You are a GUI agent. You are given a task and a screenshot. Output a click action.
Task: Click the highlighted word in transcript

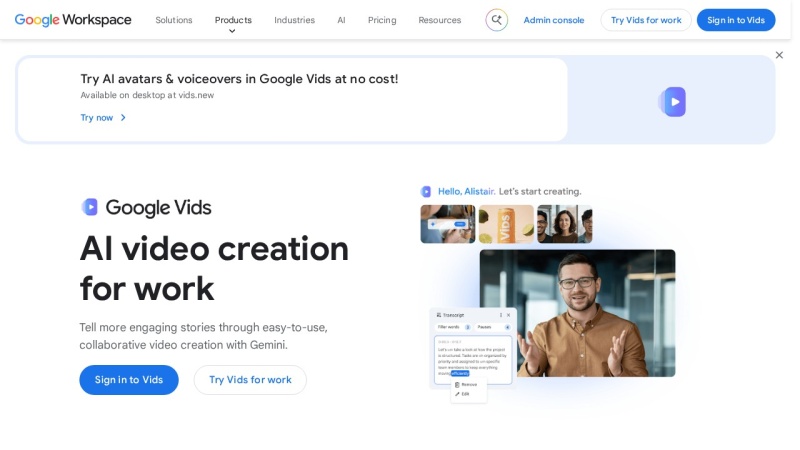[460, 373]
